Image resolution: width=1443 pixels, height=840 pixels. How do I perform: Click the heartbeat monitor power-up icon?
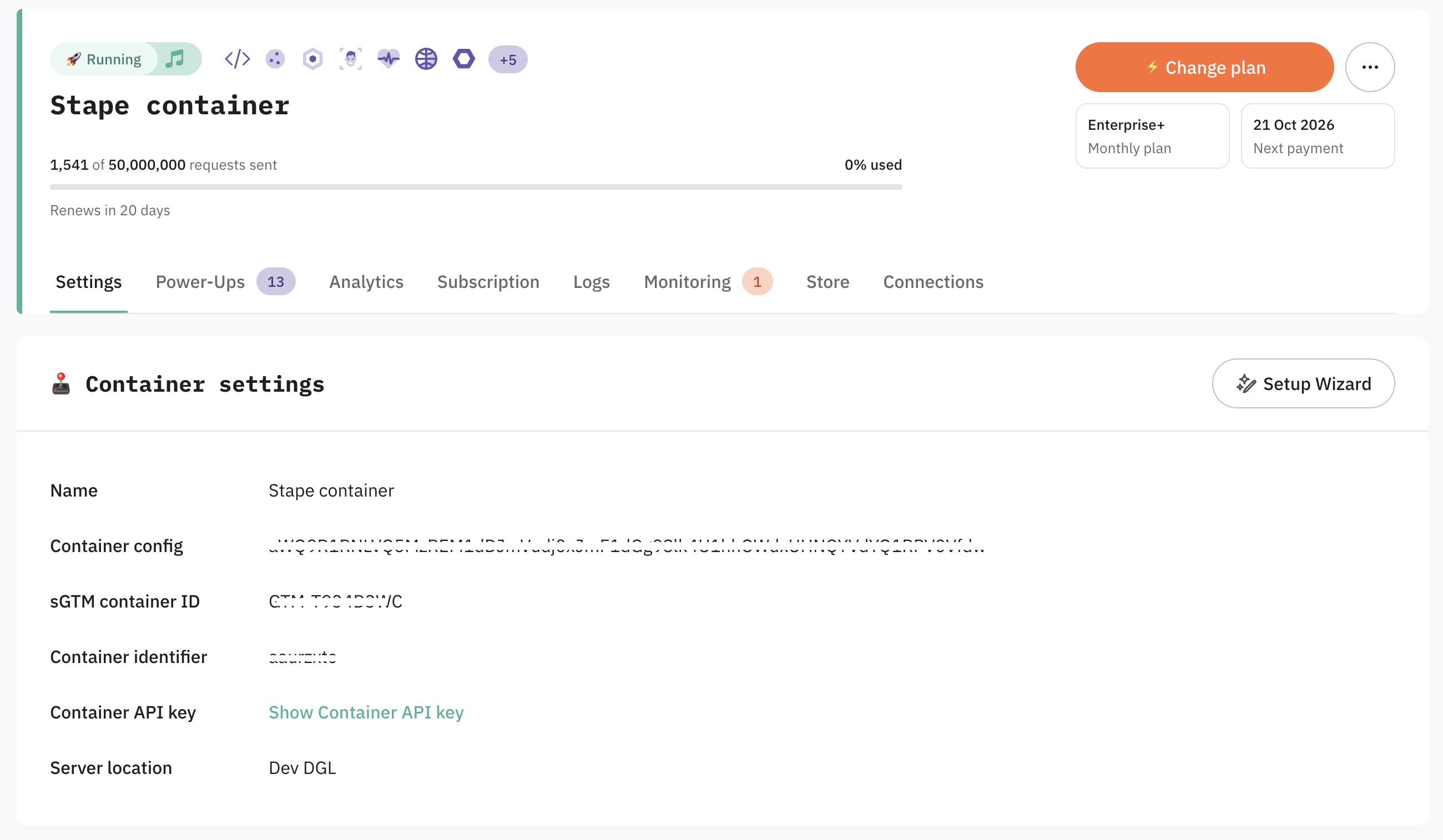[389, 59]
